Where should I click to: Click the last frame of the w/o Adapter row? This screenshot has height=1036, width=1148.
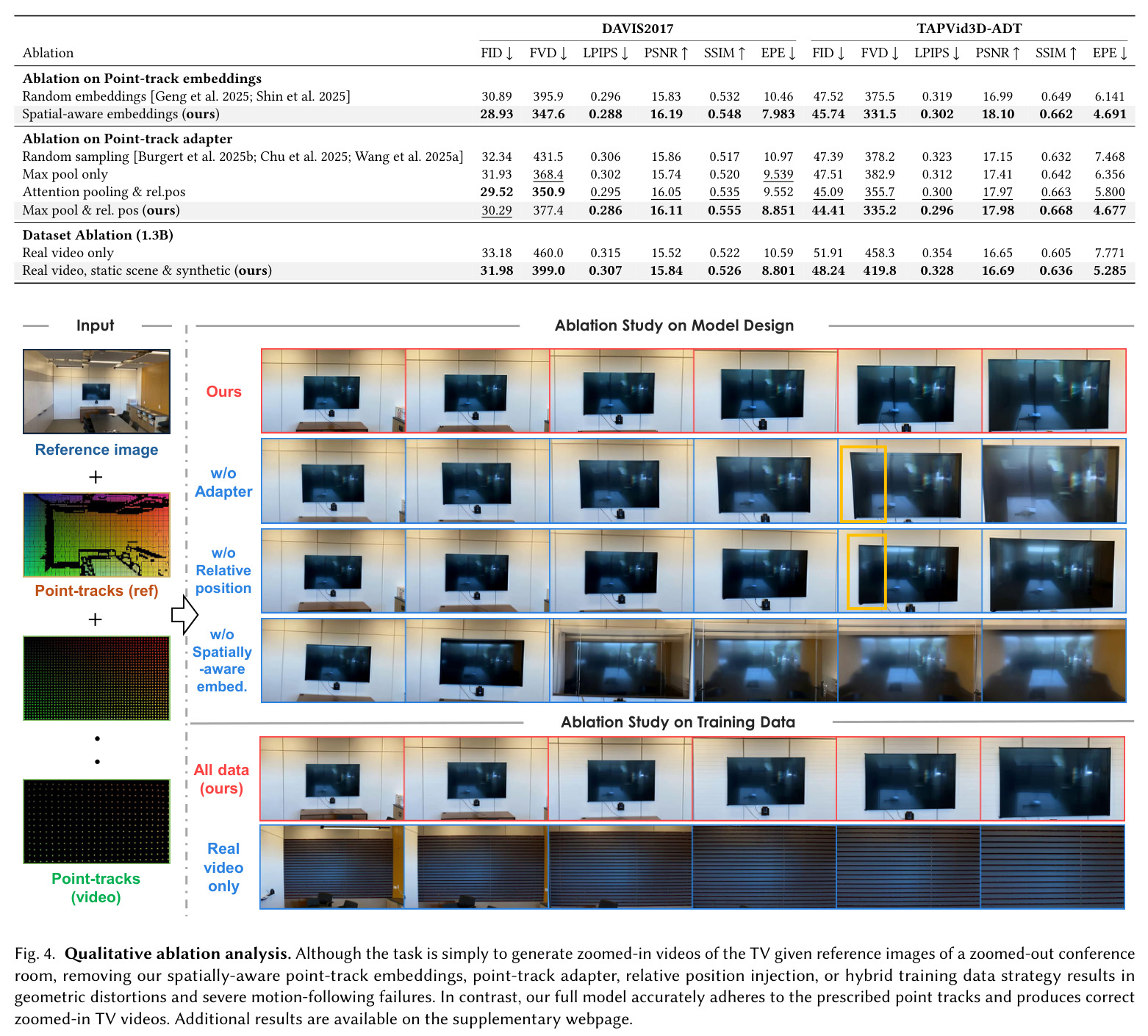pyautogui.click(x=1054, y=481)
